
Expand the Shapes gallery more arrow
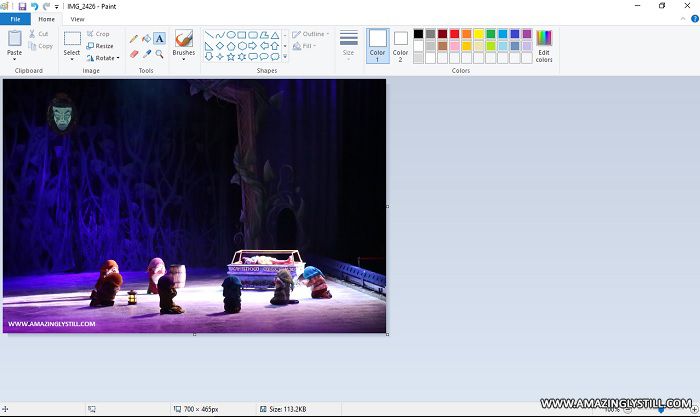[285, 57]
